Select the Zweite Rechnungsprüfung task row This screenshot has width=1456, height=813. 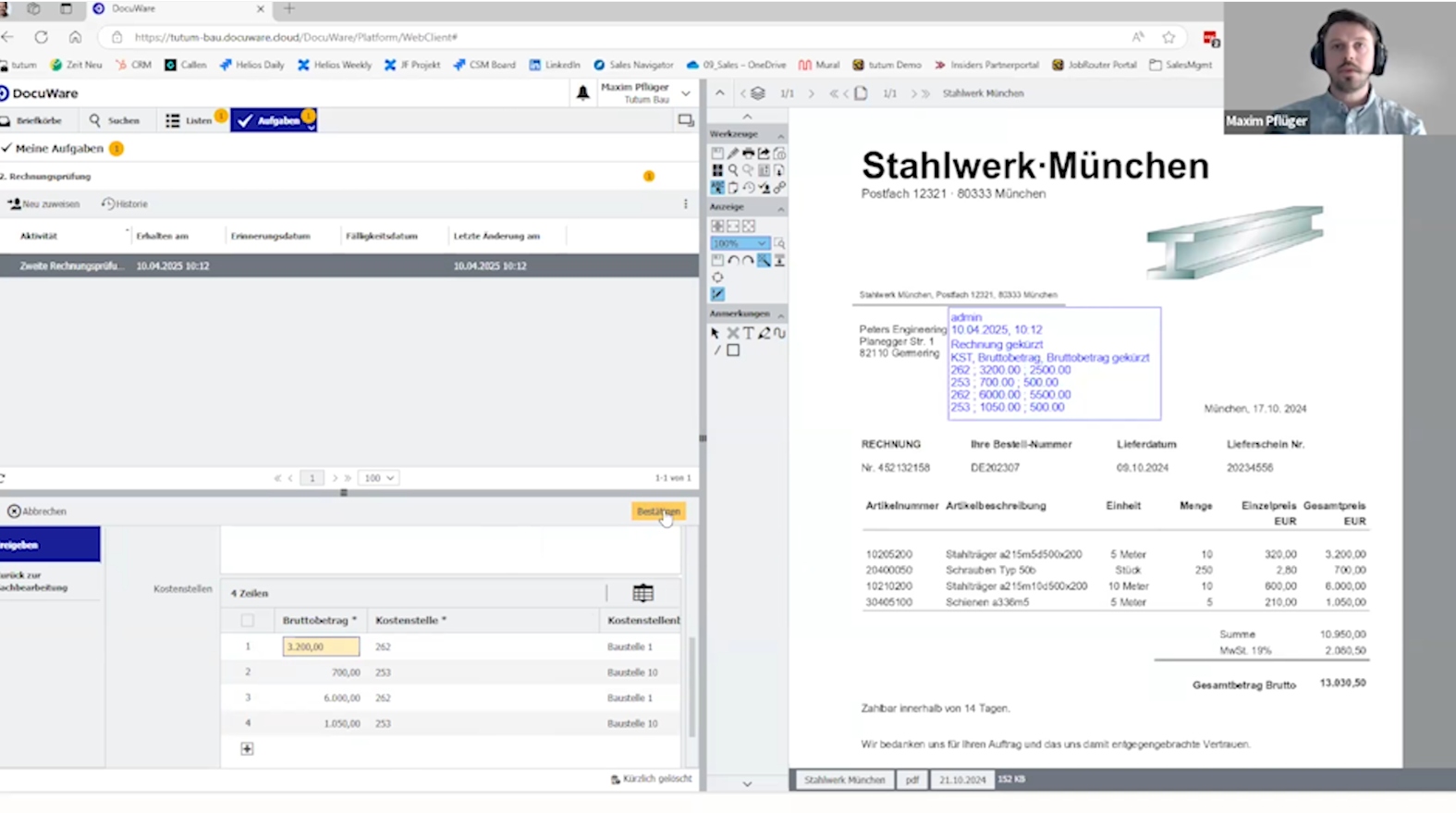(x=349, y=265)
